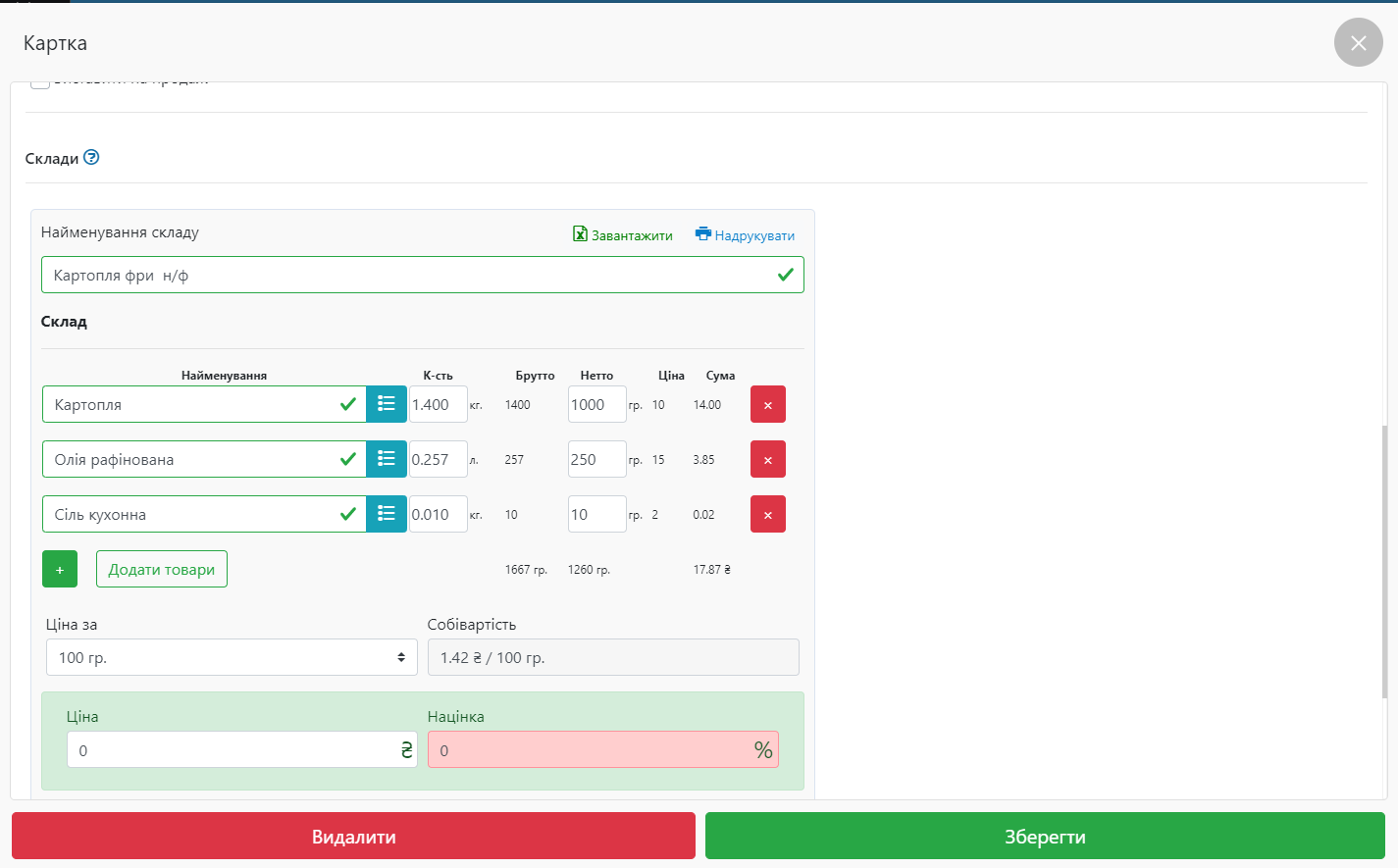Focus the Націнка percent input field
The width and height of the screenshot is (1398, 868).
click(x=589, y=750)
